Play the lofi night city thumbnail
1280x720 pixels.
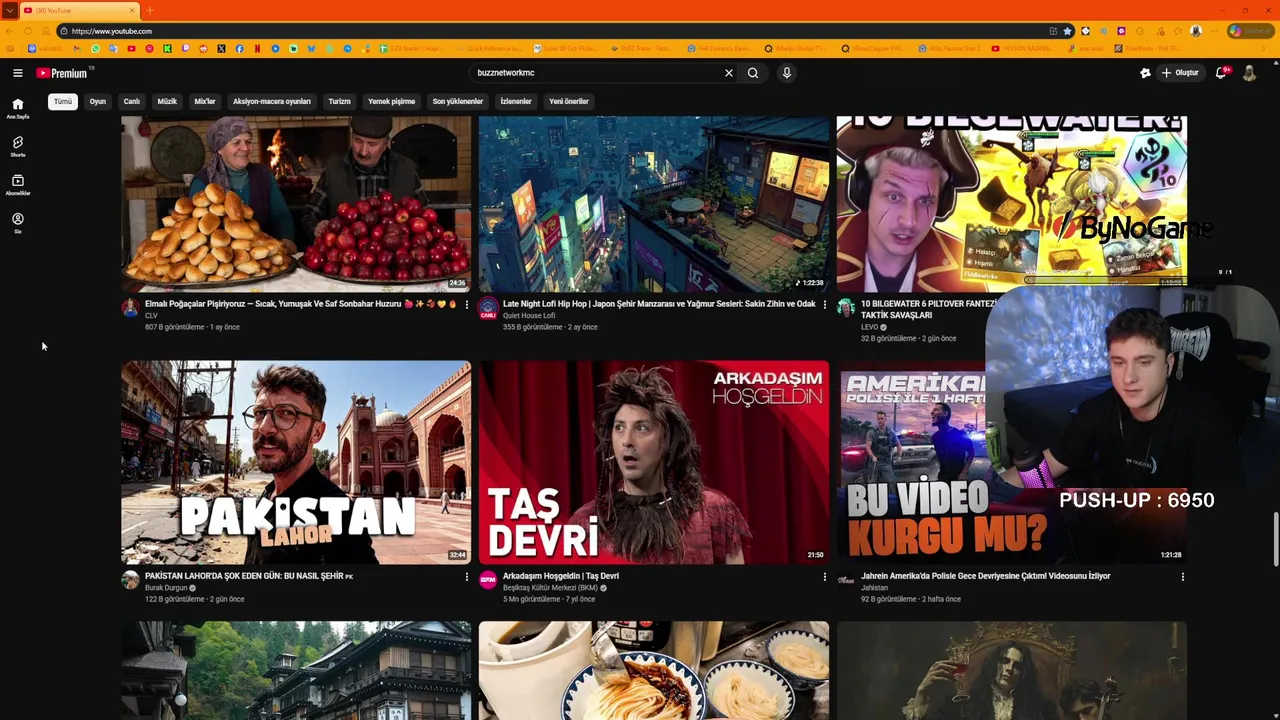[x=654, y=204]
